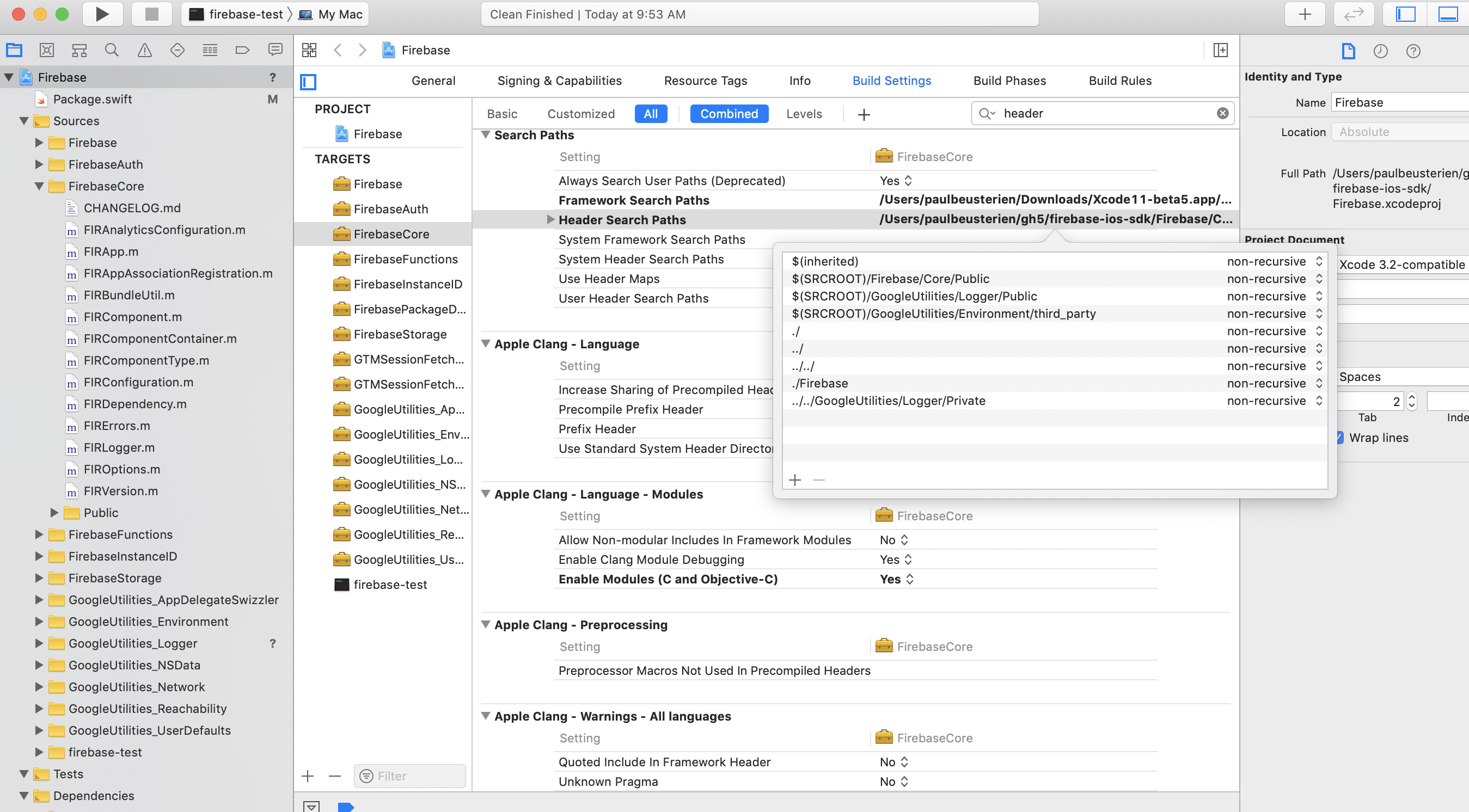Viewport: 1469px width, 812px height.
Task: Toggle the navigator panel visibility
Action: coord(1405,14)
